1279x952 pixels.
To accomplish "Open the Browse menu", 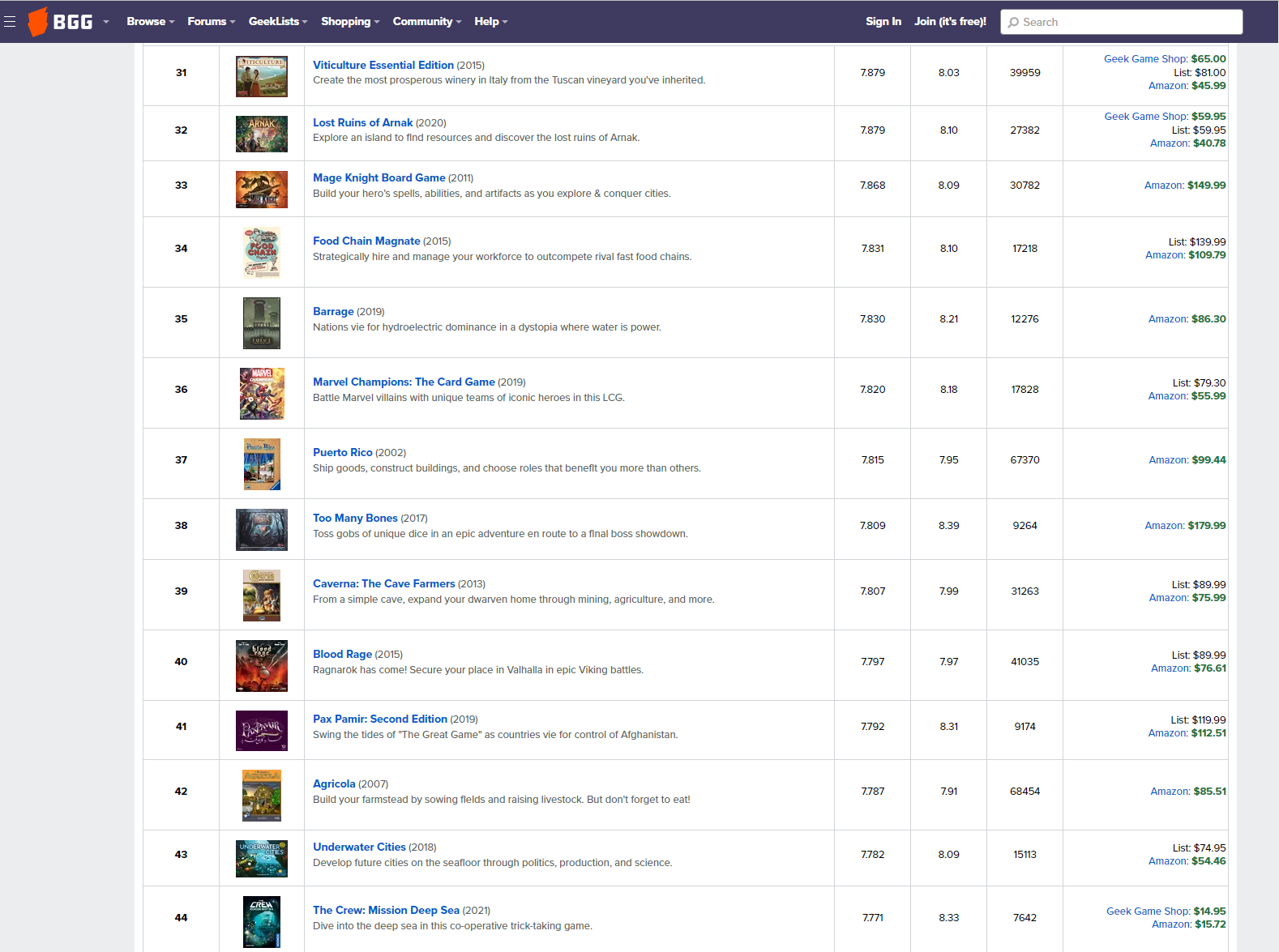I will [151, 22].
